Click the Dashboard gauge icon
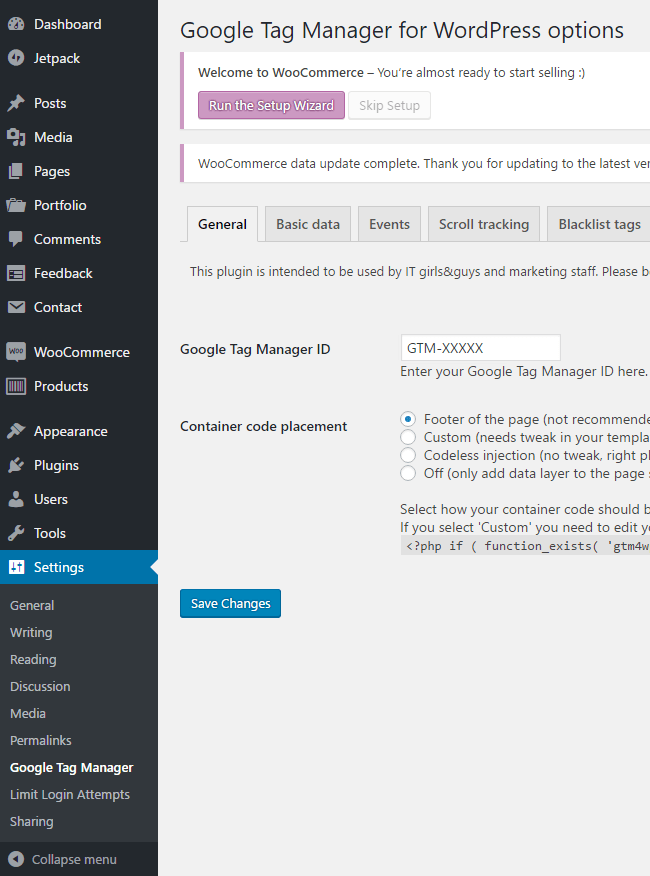The height and width of the screenshot is (876, 650). click(16, 24)
